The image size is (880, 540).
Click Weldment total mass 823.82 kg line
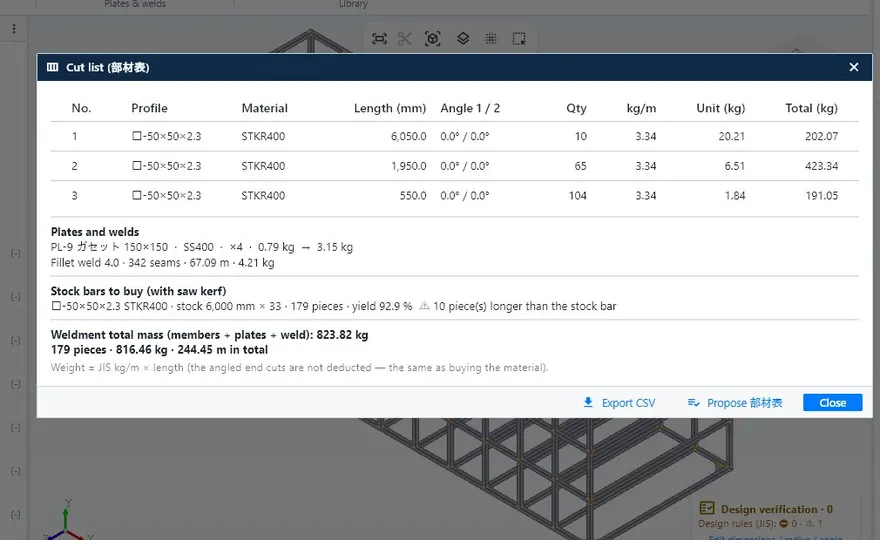(209, 335)
